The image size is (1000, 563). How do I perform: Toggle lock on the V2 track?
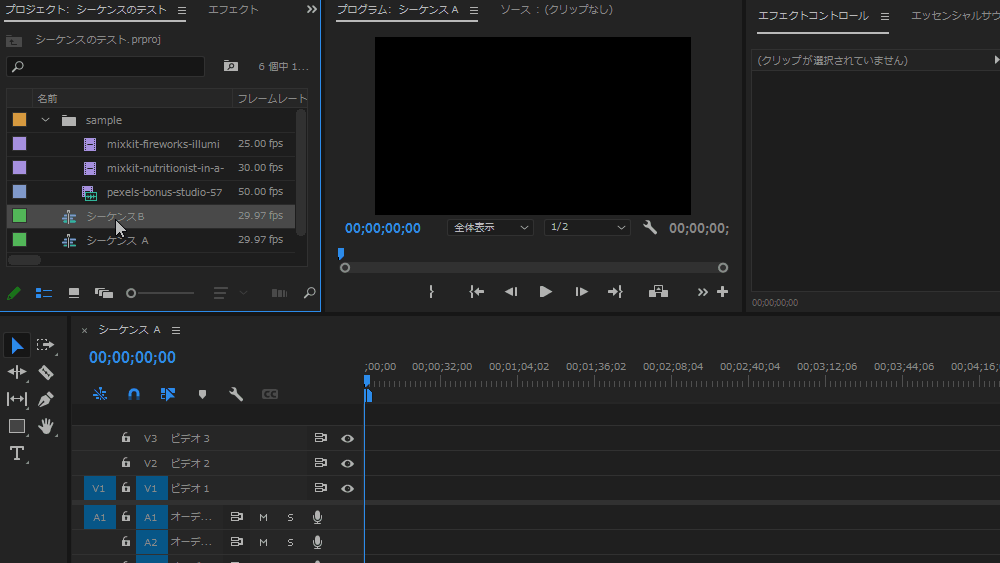(126, 463)
